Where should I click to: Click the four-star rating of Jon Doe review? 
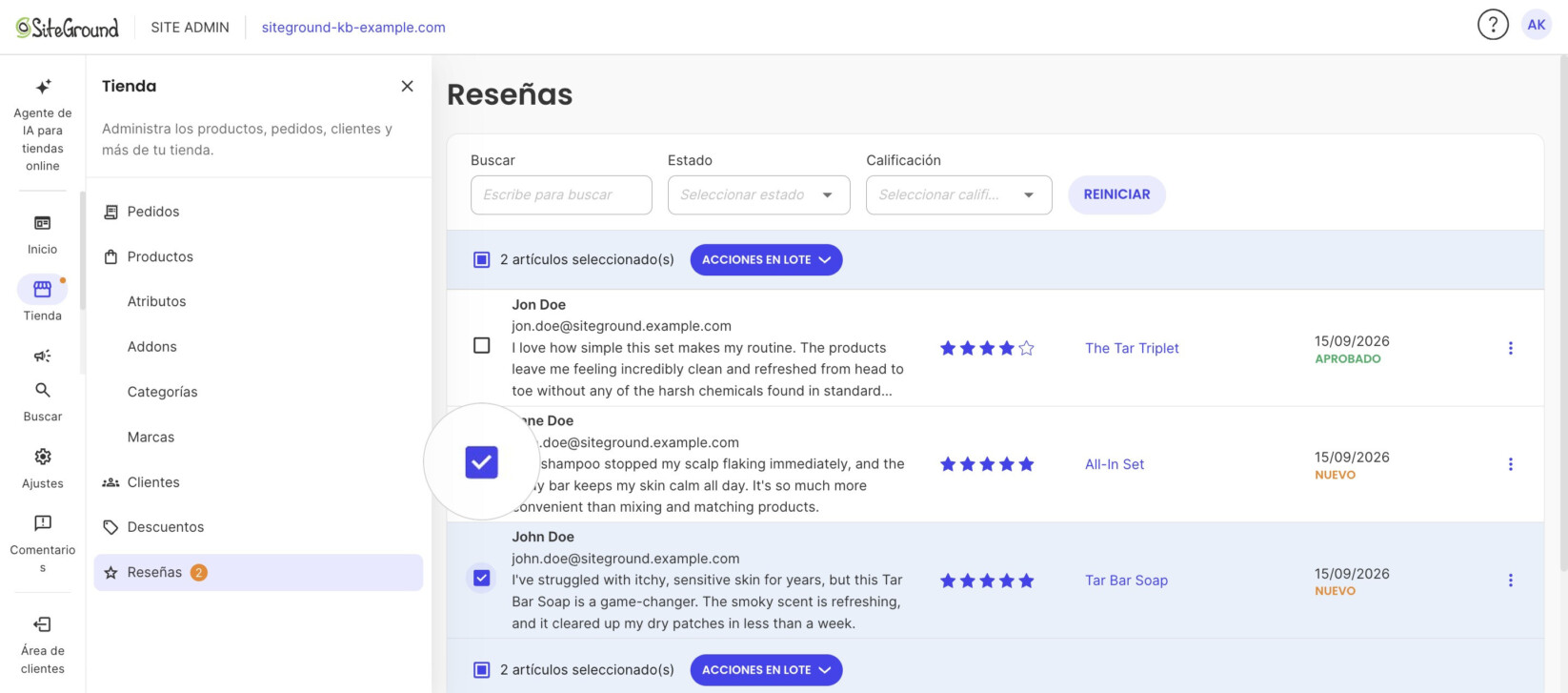coord(987,348)
